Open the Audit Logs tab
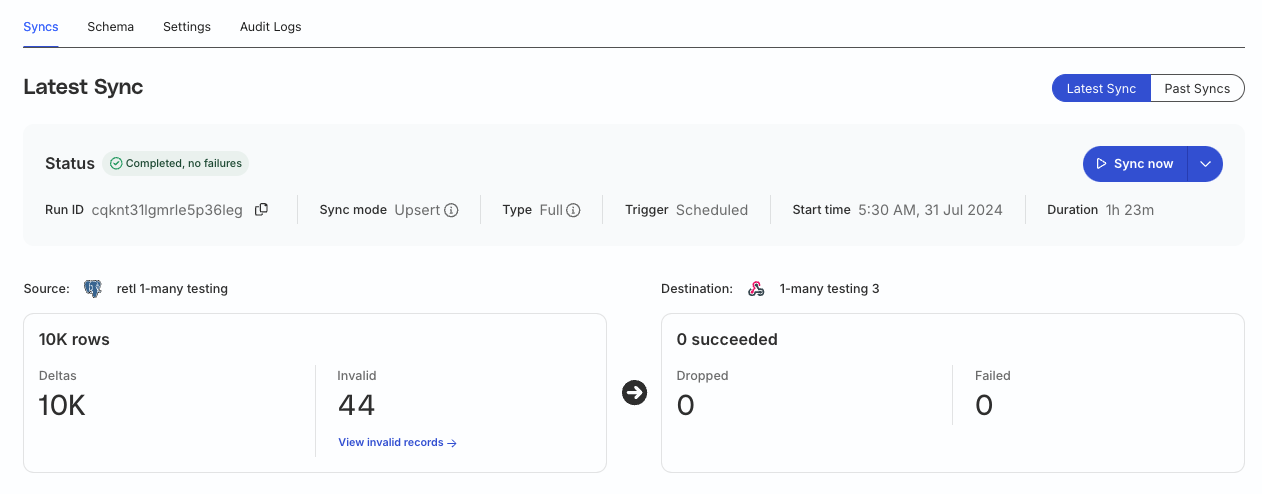 click(270, 27)
